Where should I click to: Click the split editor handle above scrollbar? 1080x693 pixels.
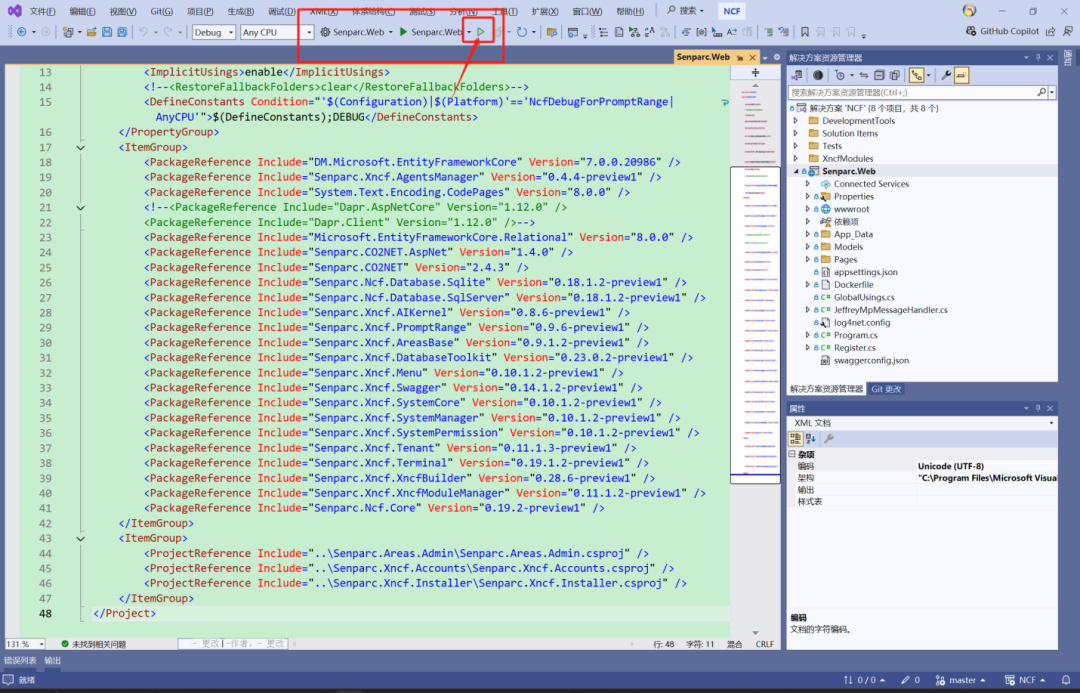pyautogui.click(x=756, y=72)
